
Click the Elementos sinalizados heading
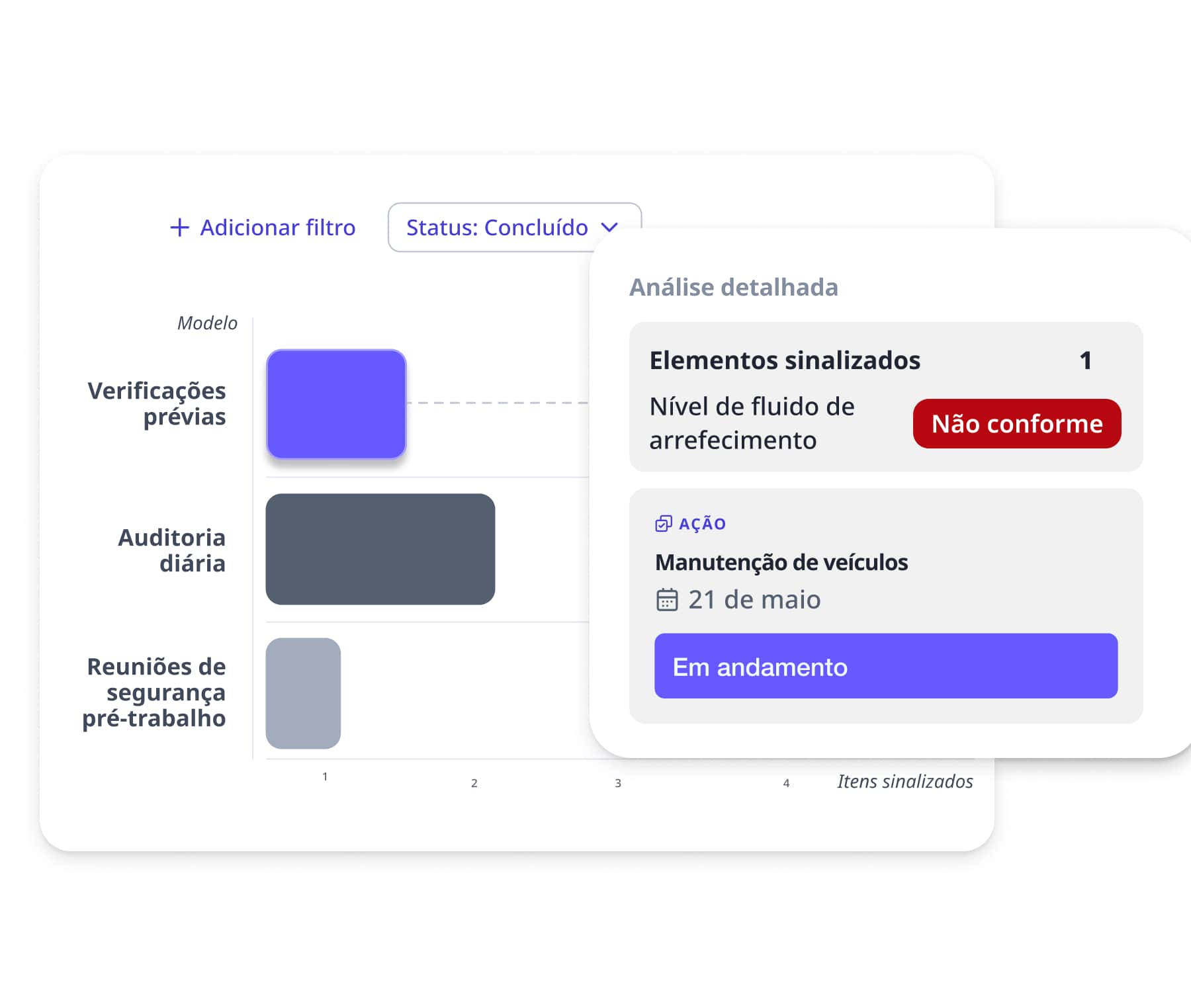click(x=785, y=360)
